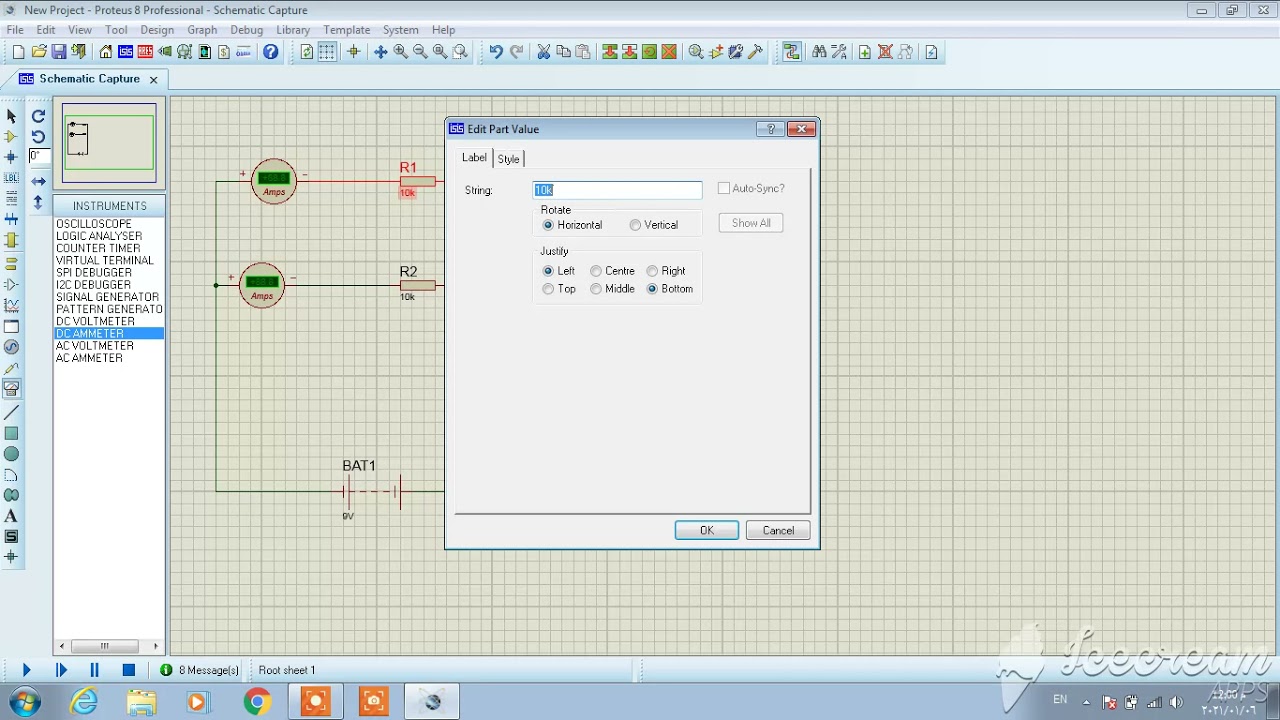Viewport: 1280px width, 720px height.
Task: Open the Proteus help question mark icon
Action: [x=271, y=52]
